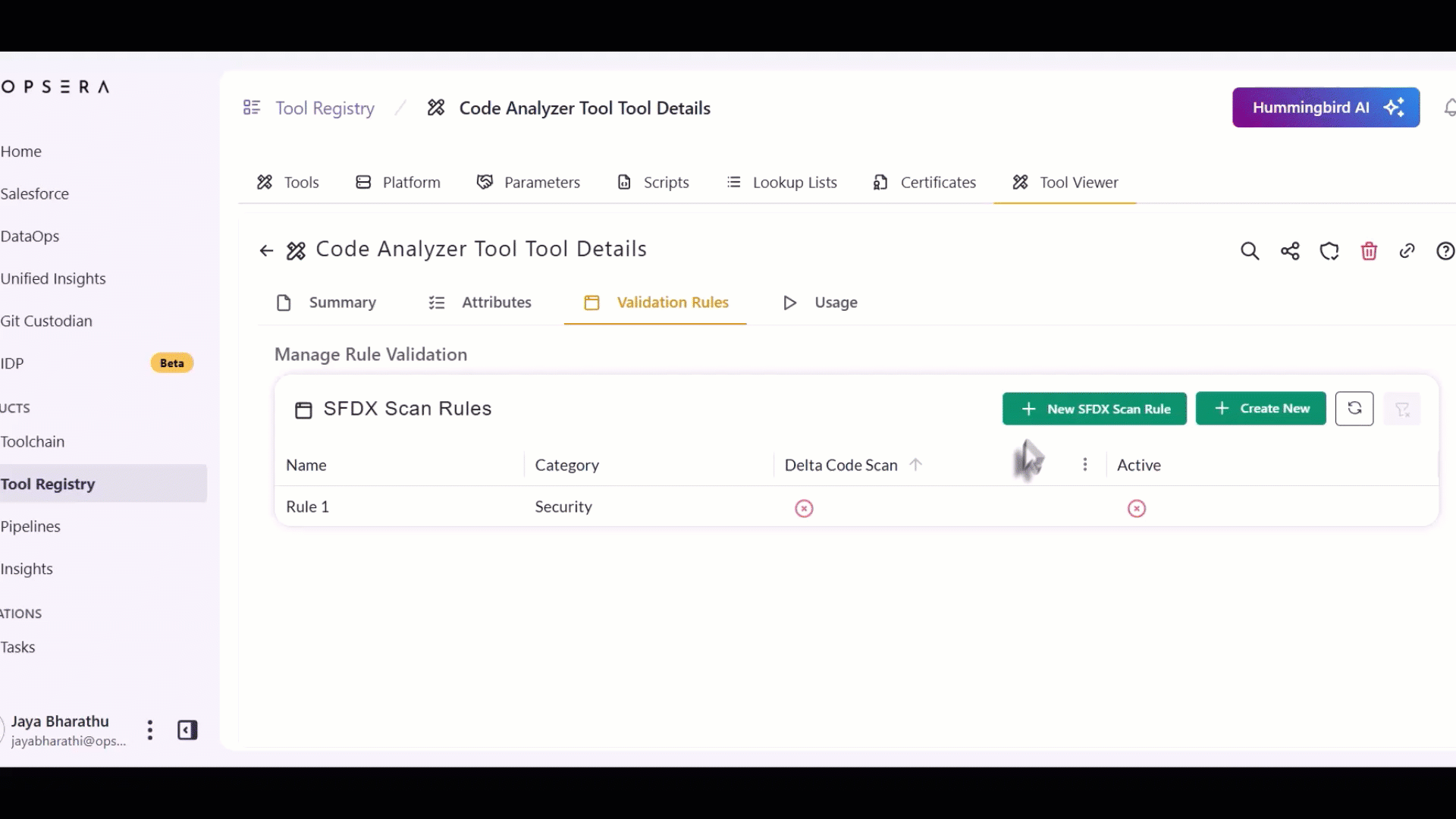Sort by Delta Code Scan arrow

(x=916, y=465)
